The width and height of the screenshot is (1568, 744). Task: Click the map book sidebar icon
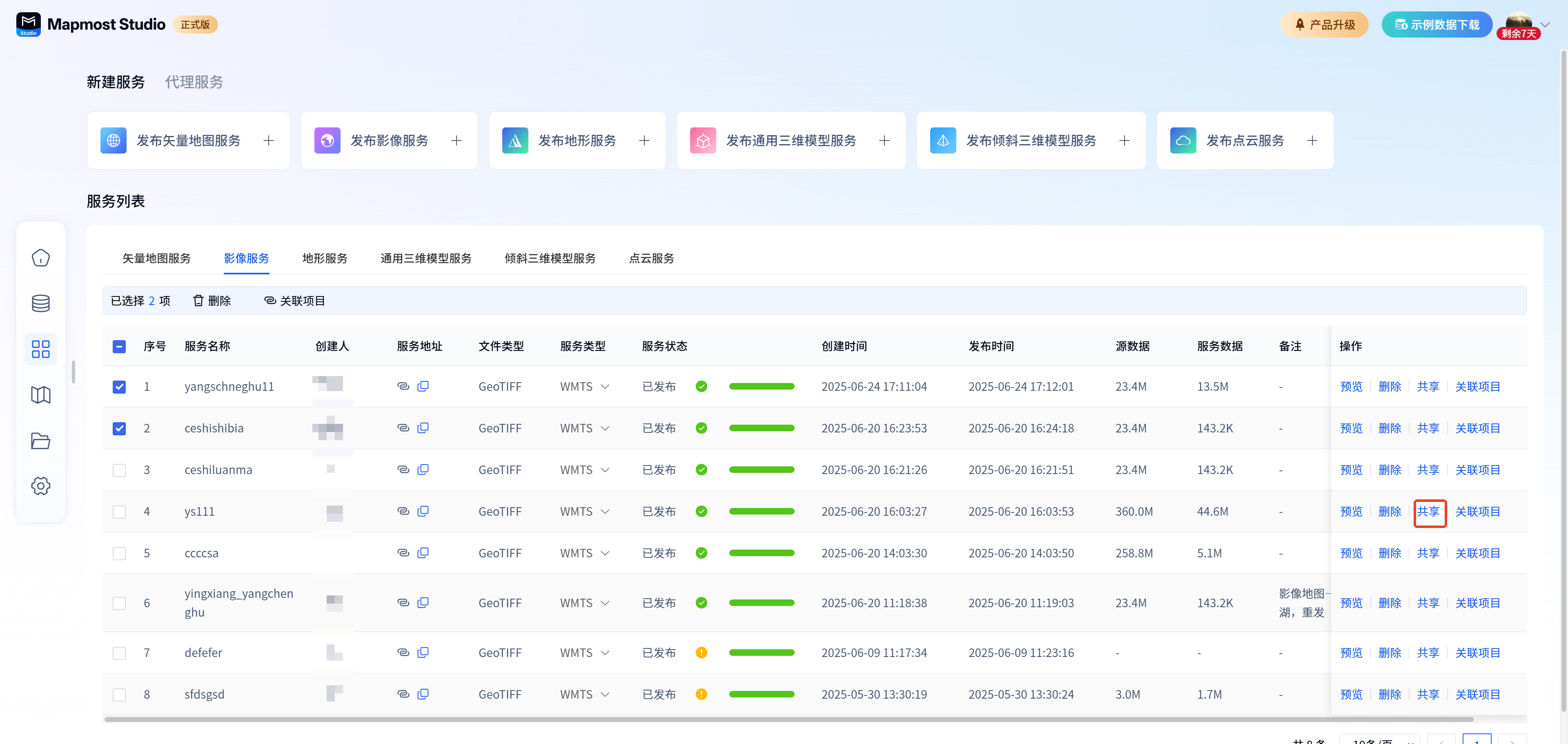click(41, 395)
